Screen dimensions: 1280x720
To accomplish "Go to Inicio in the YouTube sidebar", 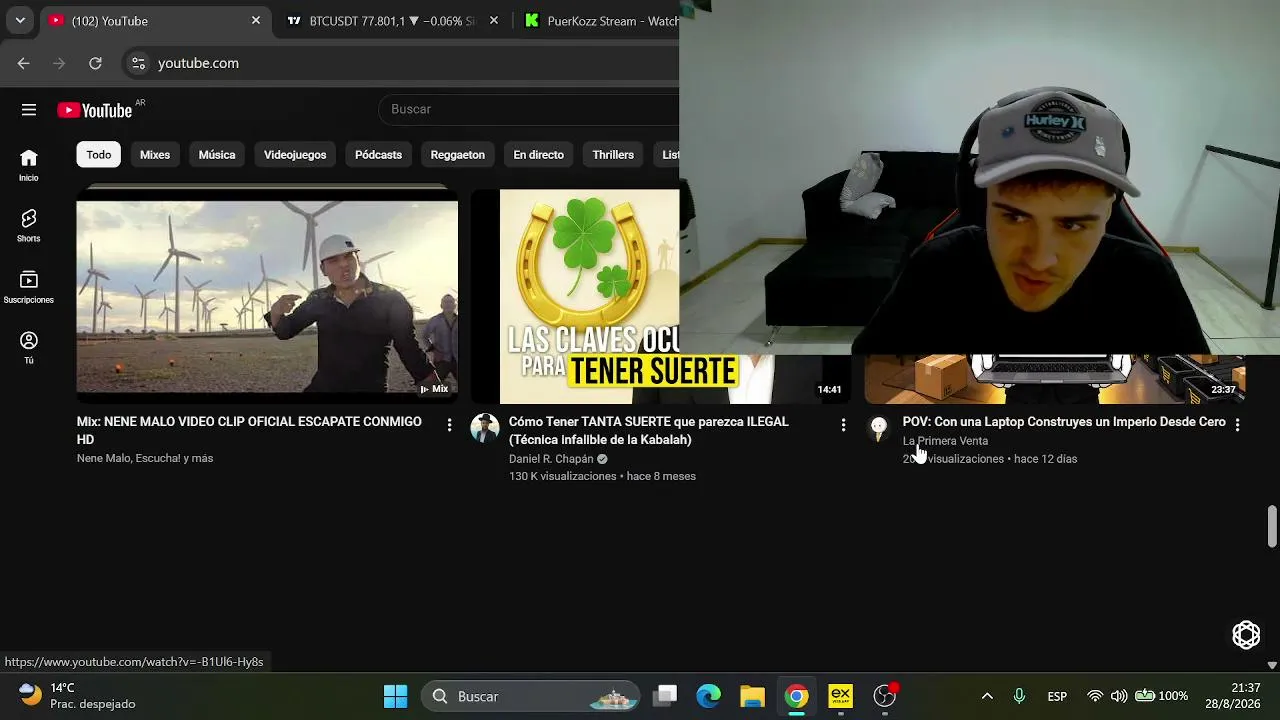I will [x=29, y=165].
